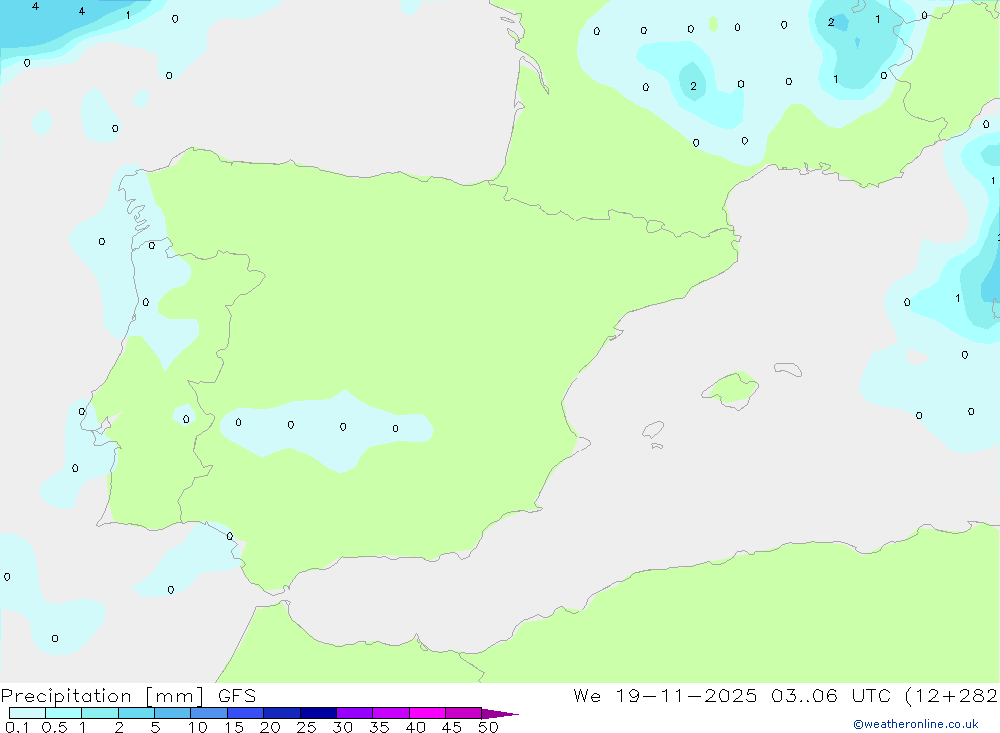1000x733 pixels.
Task: Click the 40–45 mm magenta legend swatch
Action: click(427, 713)
